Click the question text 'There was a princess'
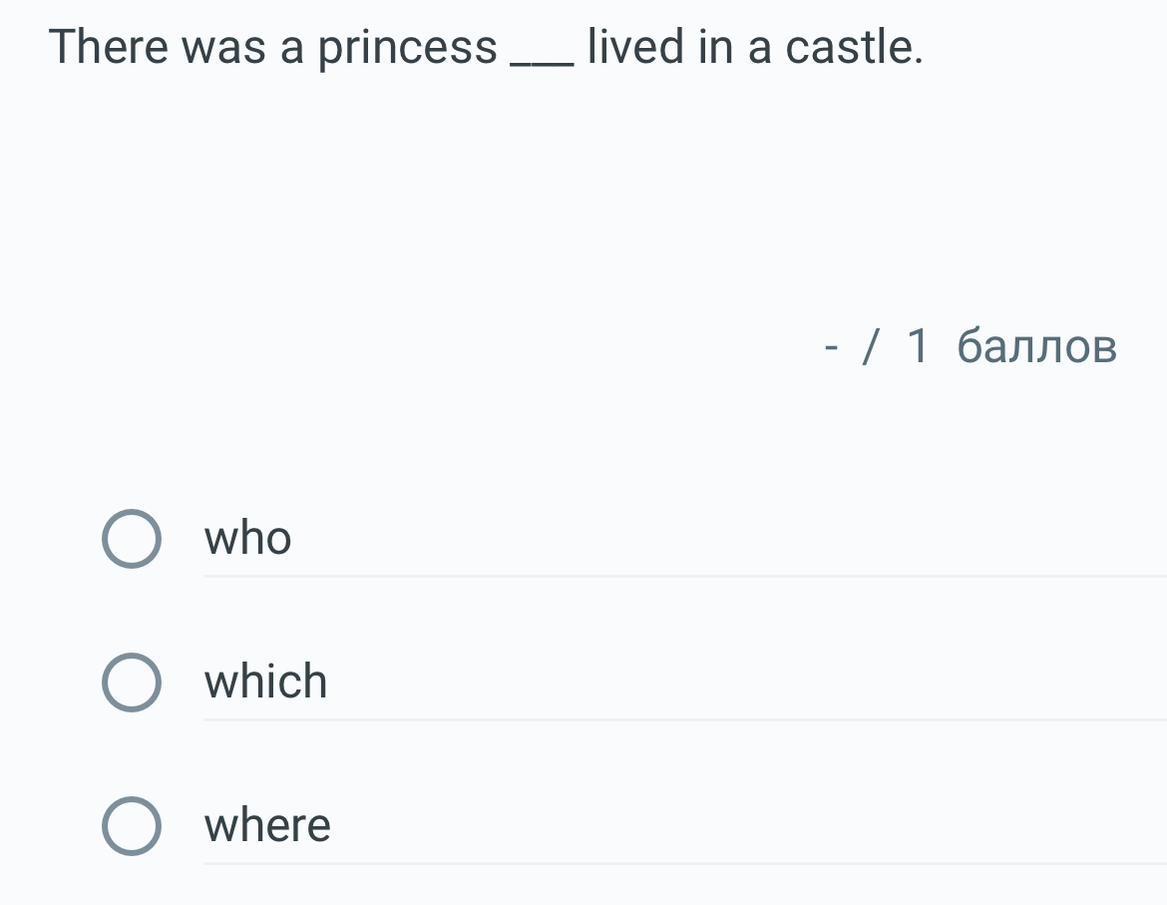1167x905 pixels. coord(273,48)
